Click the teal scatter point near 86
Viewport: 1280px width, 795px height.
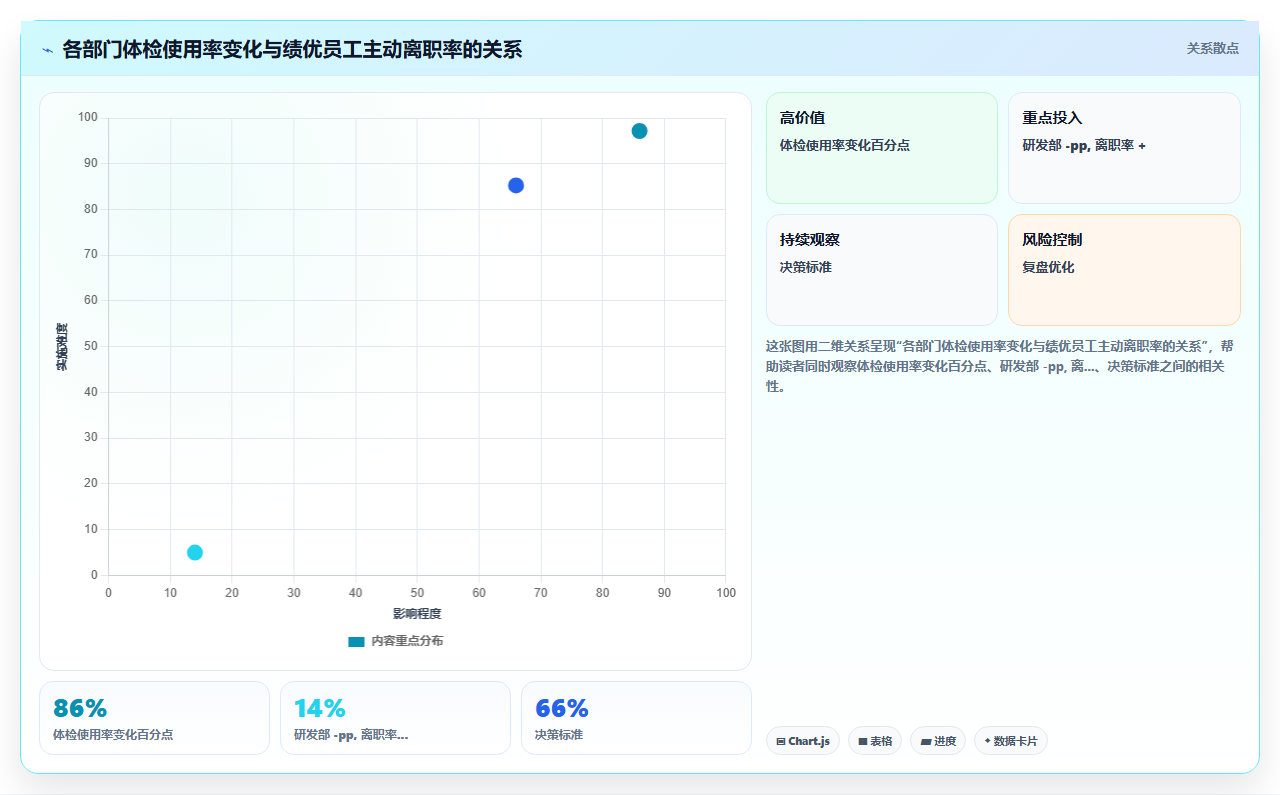click(639, 131)
